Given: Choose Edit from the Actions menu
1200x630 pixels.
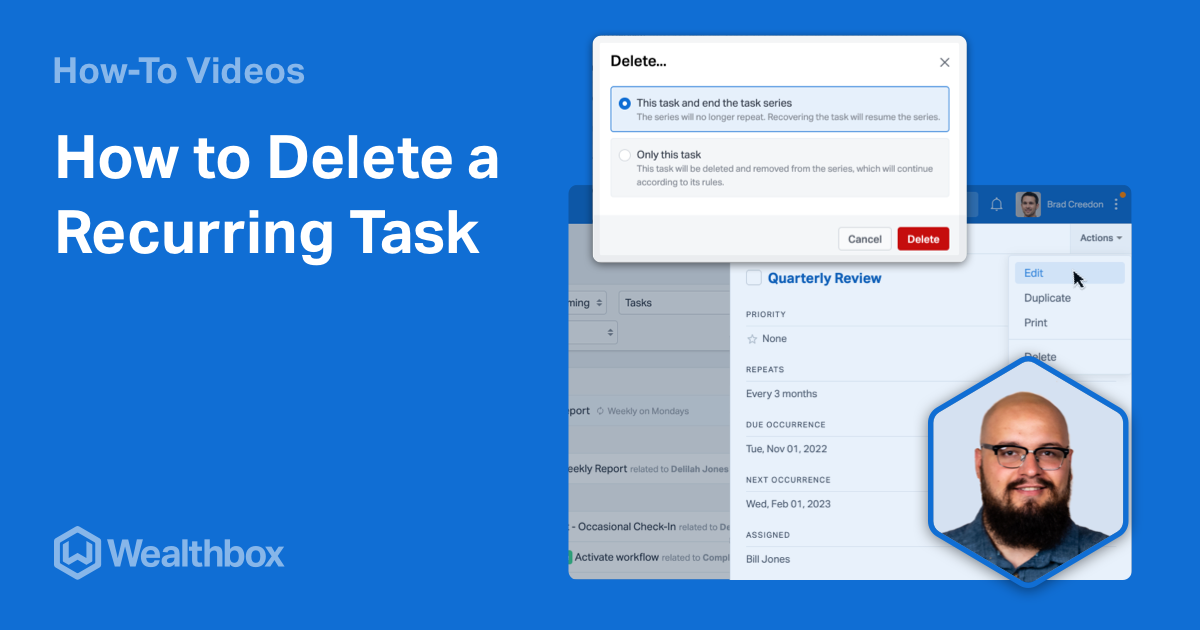Looking at the screenshot, I should [x=1069, y=273].
